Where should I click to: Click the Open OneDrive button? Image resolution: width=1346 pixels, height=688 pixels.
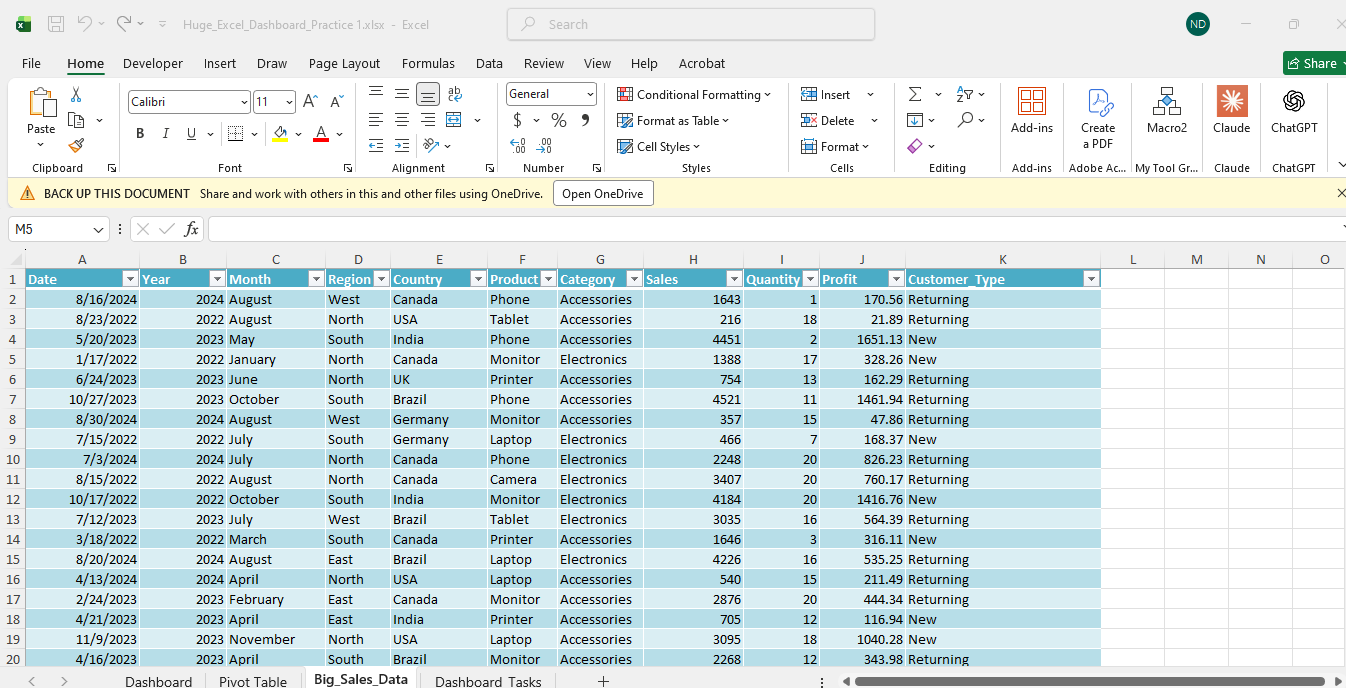pos(603,193)
